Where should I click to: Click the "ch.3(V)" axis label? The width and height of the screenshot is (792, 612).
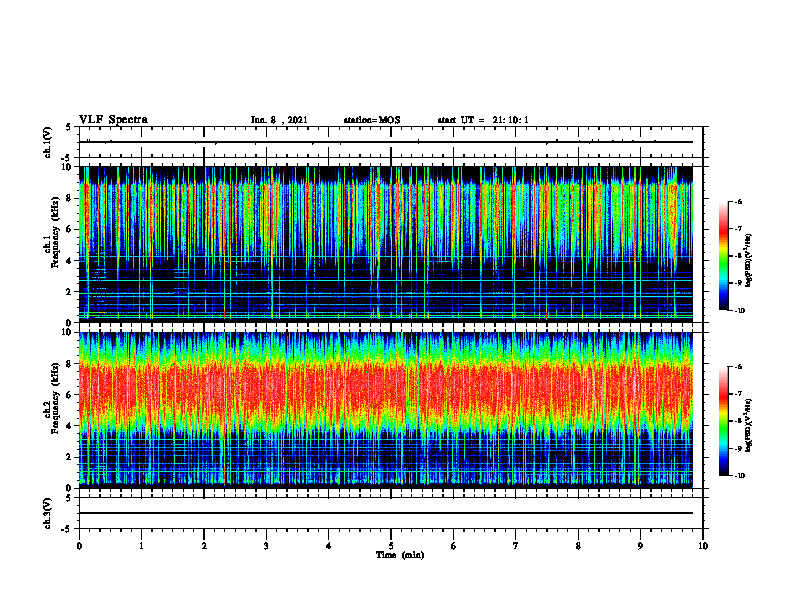[48, 514]
